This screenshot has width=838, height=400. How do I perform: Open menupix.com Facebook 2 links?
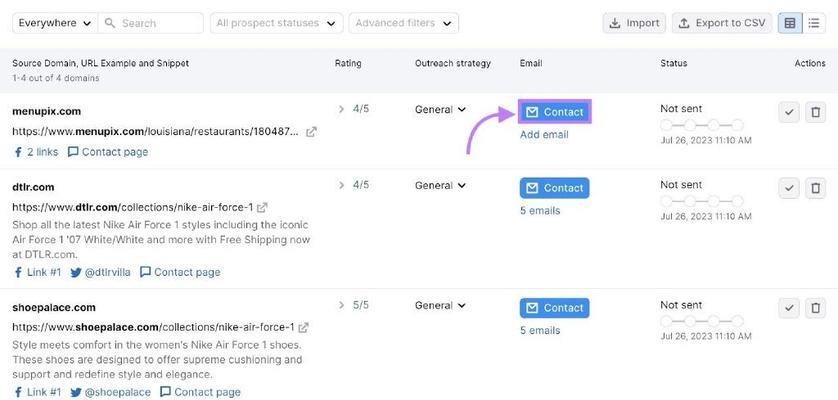point(36,152)
